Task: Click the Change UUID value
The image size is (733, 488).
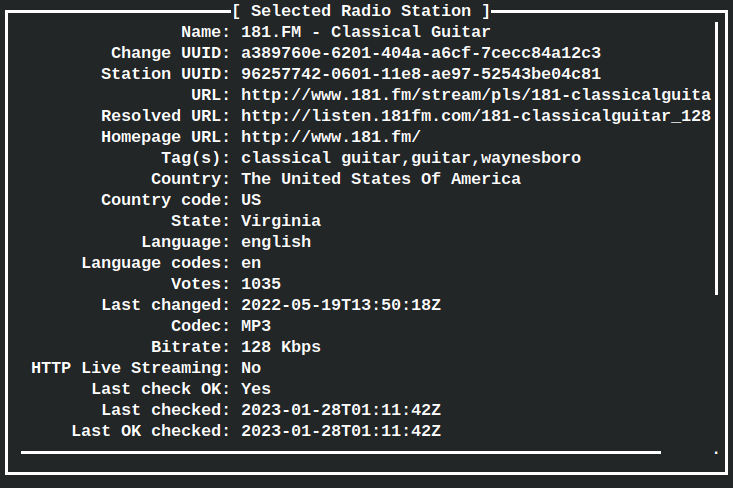Action: click(421, 53)
